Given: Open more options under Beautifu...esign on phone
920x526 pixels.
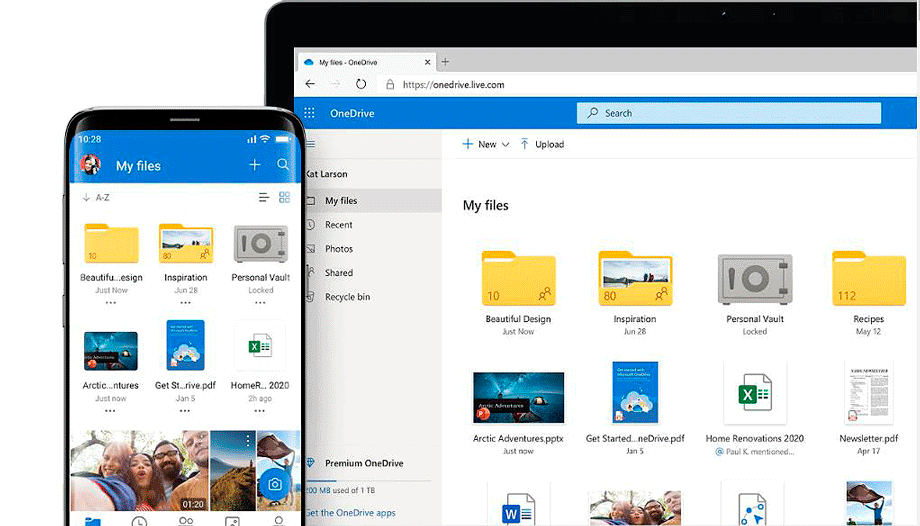Looking at the screenshot, I should (111, 303).
